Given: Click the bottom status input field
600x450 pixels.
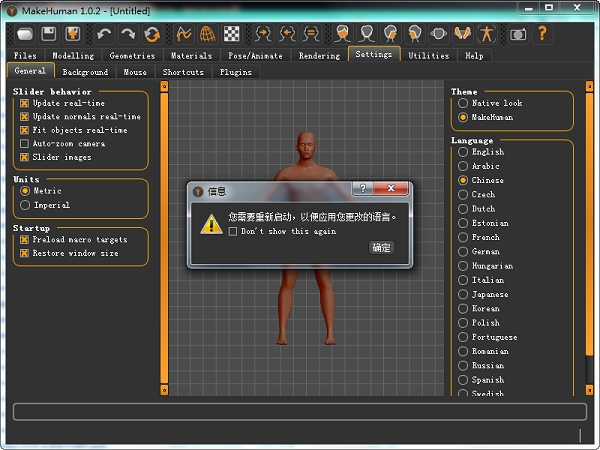Looking at the screenshot, I should (x=299, y=411).
